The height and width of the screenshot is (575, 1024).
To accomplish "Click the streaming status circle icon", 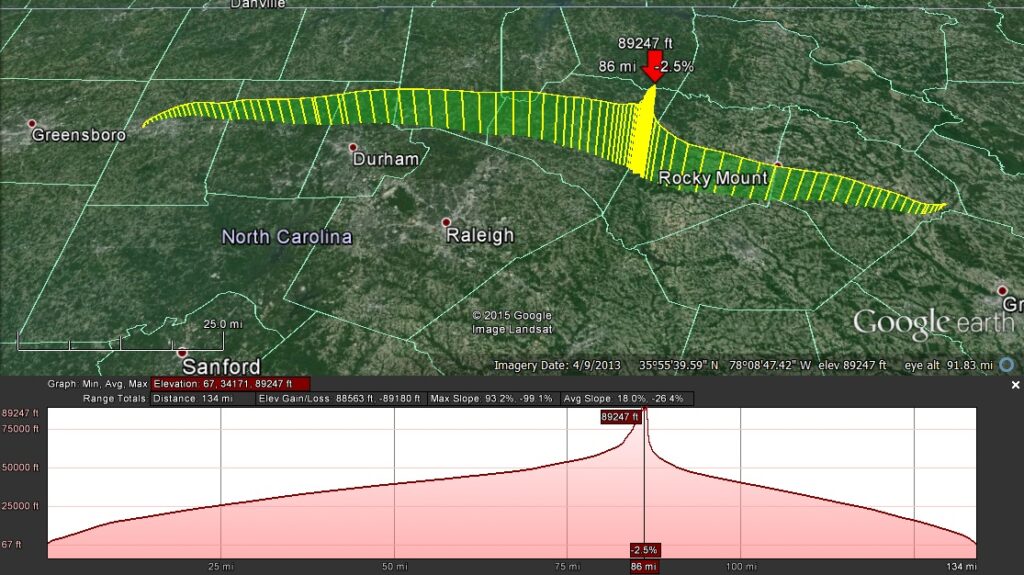I will [1006, 366].
